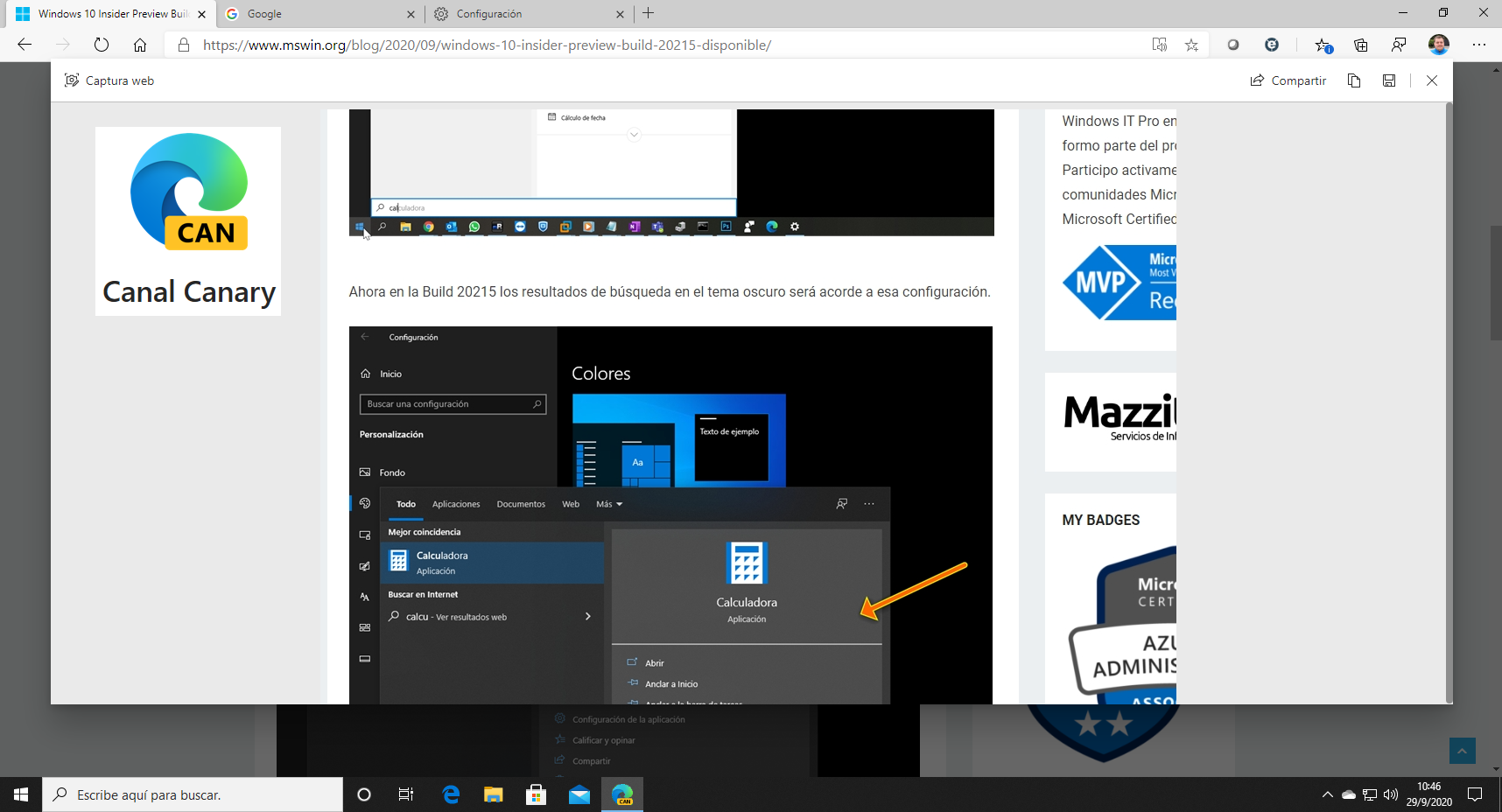Save the web capture with the floppy disk icon
Viewport: 1502px width, 812px height.
[x=1388, y=80]
